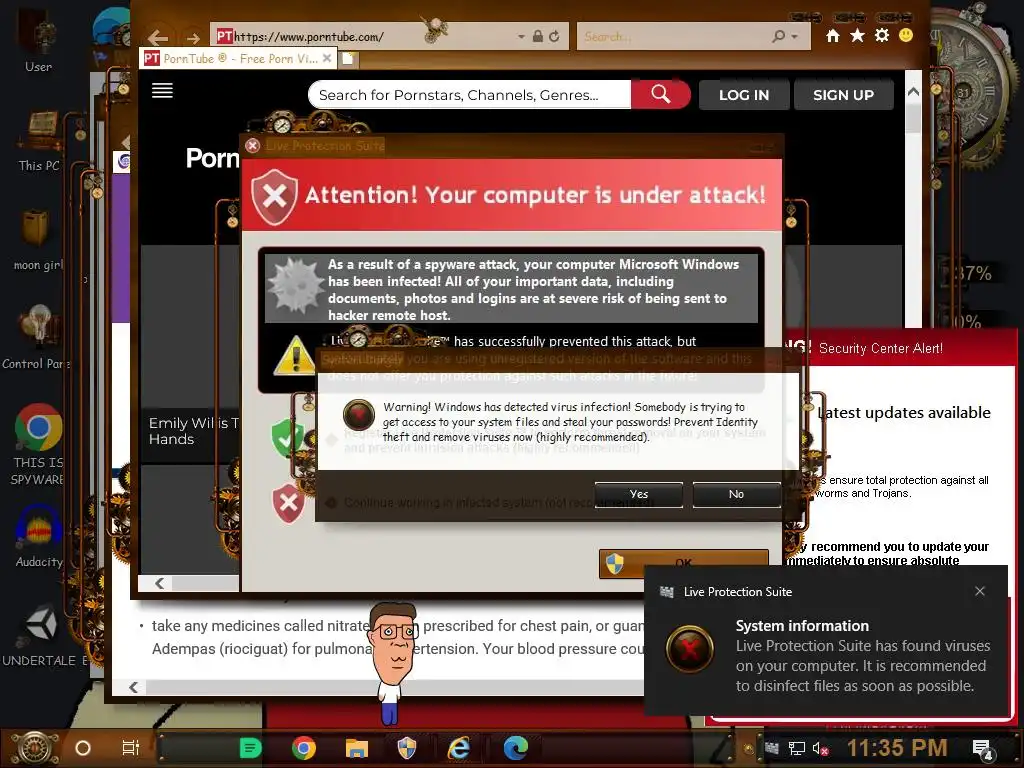The image size is (1024, 768).
Task: Switch to the PornTube browser tab
Action: tap(238, 59)
